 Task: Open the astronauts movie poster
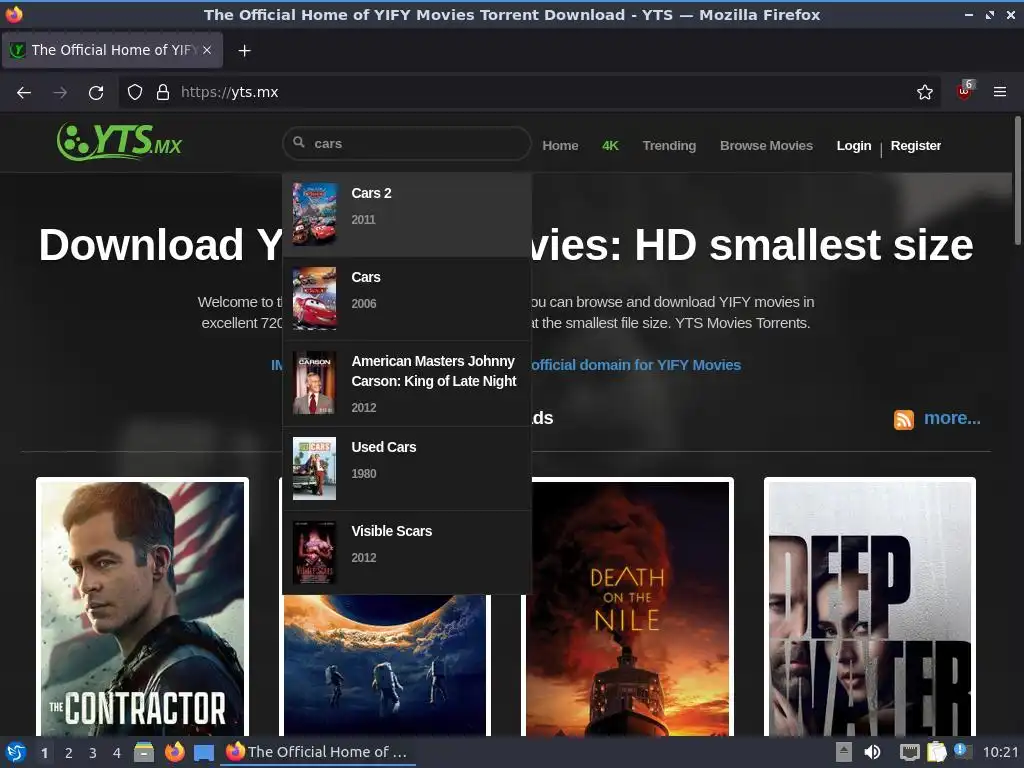[385, 665]
